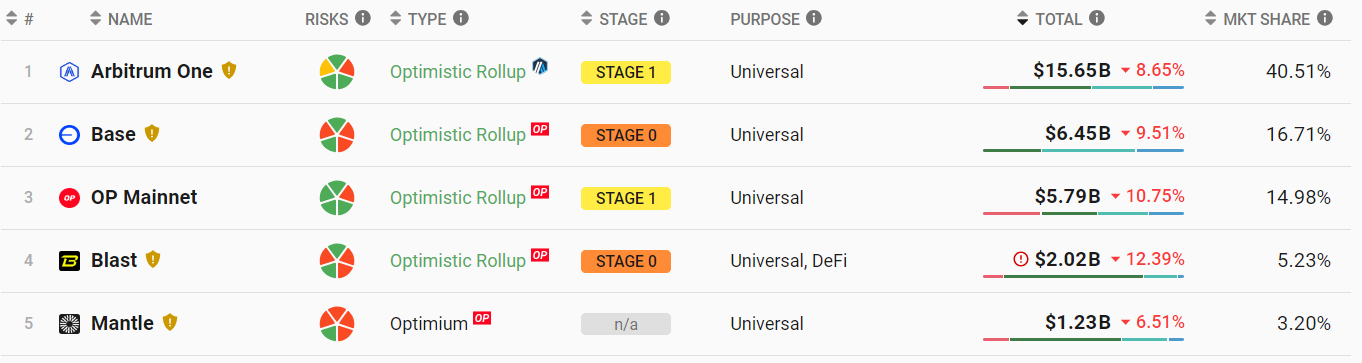Open the Blast risk pie chart
1362x363 pixels.
[337, 261]
